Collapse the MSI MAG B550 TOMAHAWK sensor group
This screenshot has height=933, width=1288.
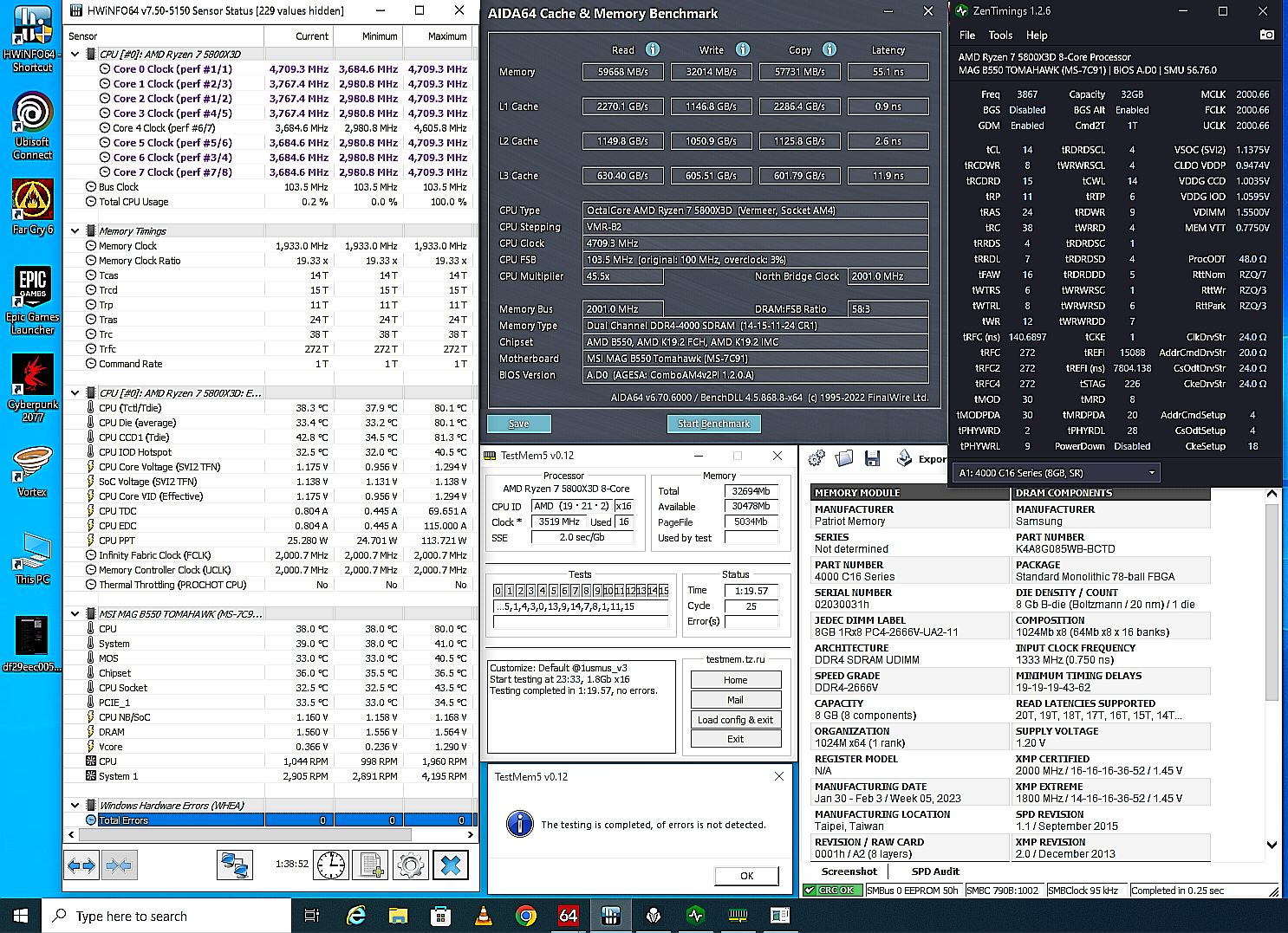pyautogui.click(x=75, y=613)
